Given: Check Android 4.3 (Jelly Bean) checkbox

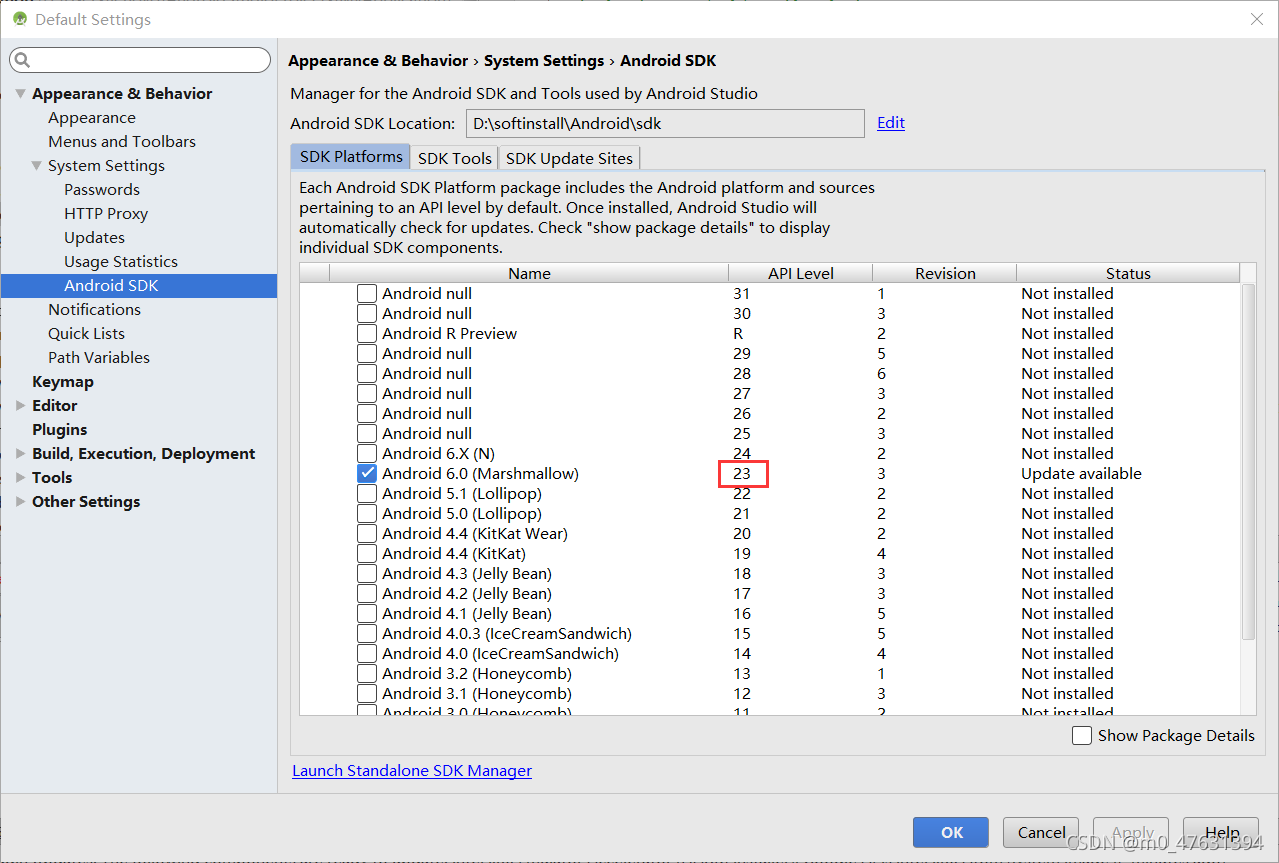Looking at the screenshot, I should (x=367, y=574).
